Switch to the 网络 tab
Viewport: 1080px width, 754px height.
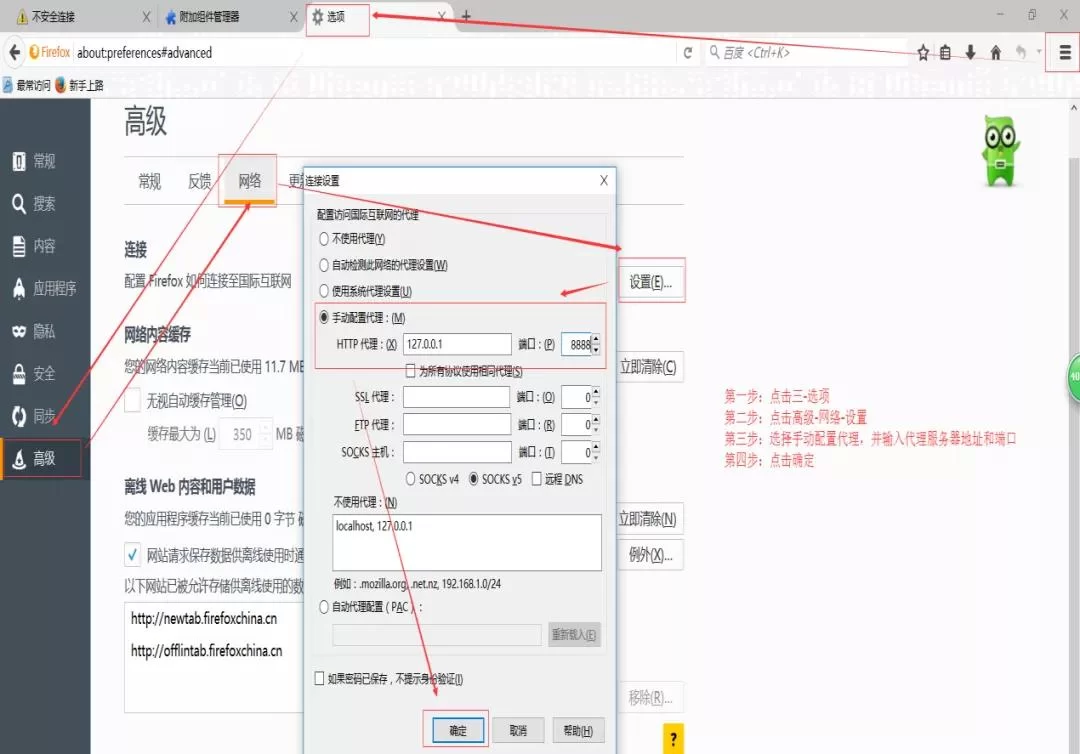point(249,181)
